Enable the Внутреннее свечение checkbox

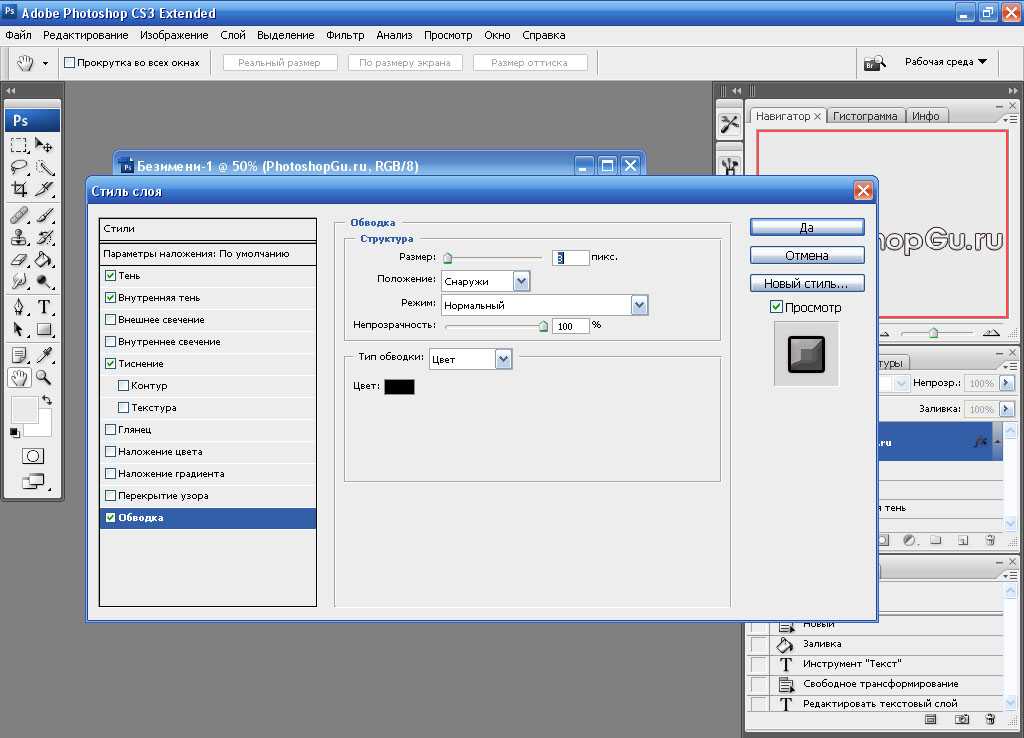point(110,342)
